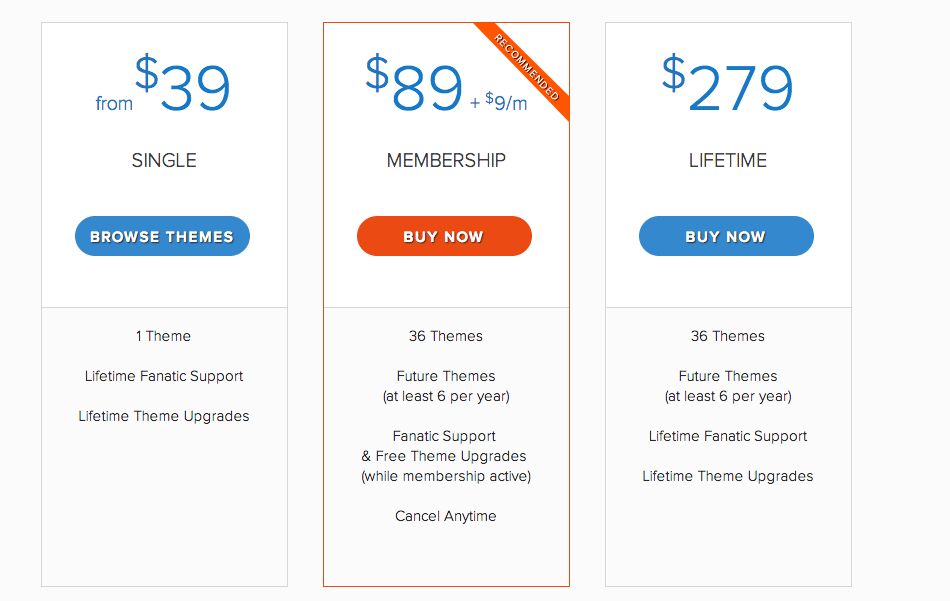Click 'Cancel Anytime' in the Membership plan
This screenshot has height=601, width=950.
[x=445, y=516]
